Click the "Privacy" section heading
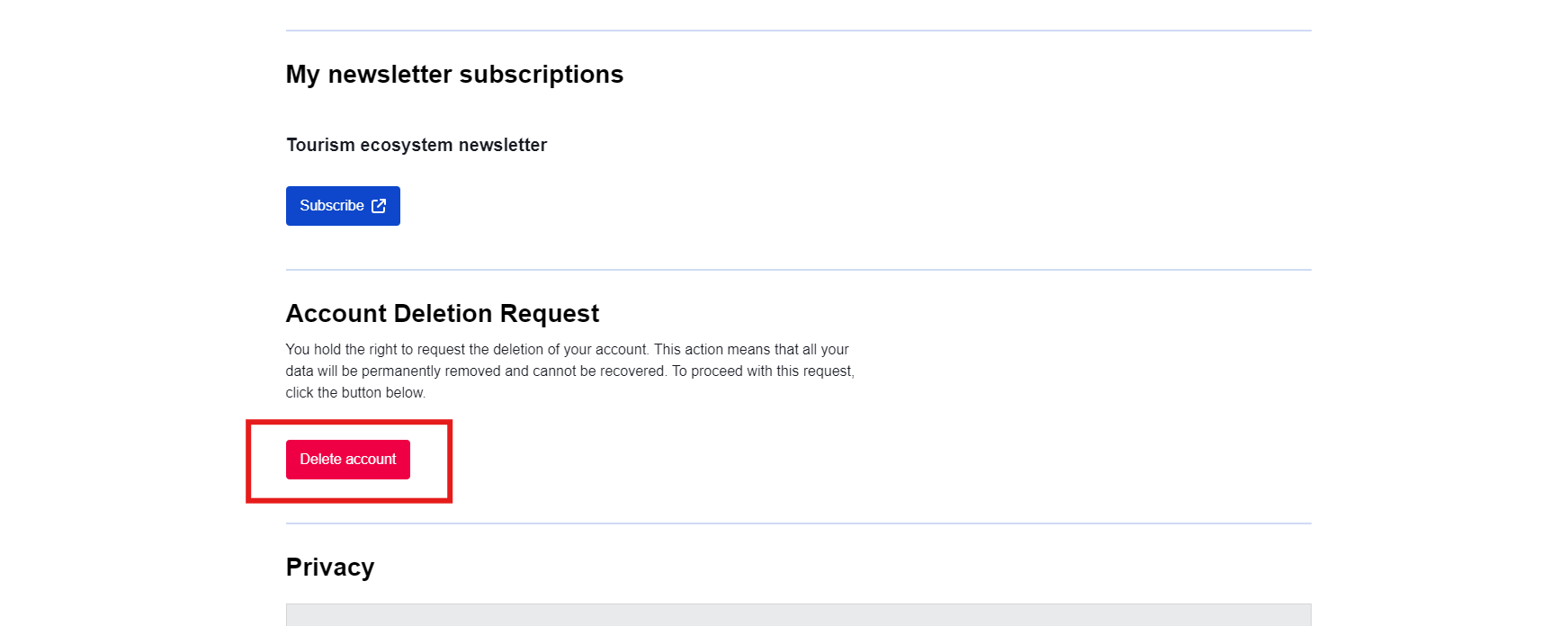Image resolution: width=1568 pixels, height=626 pixels. [x=329, y=568]
